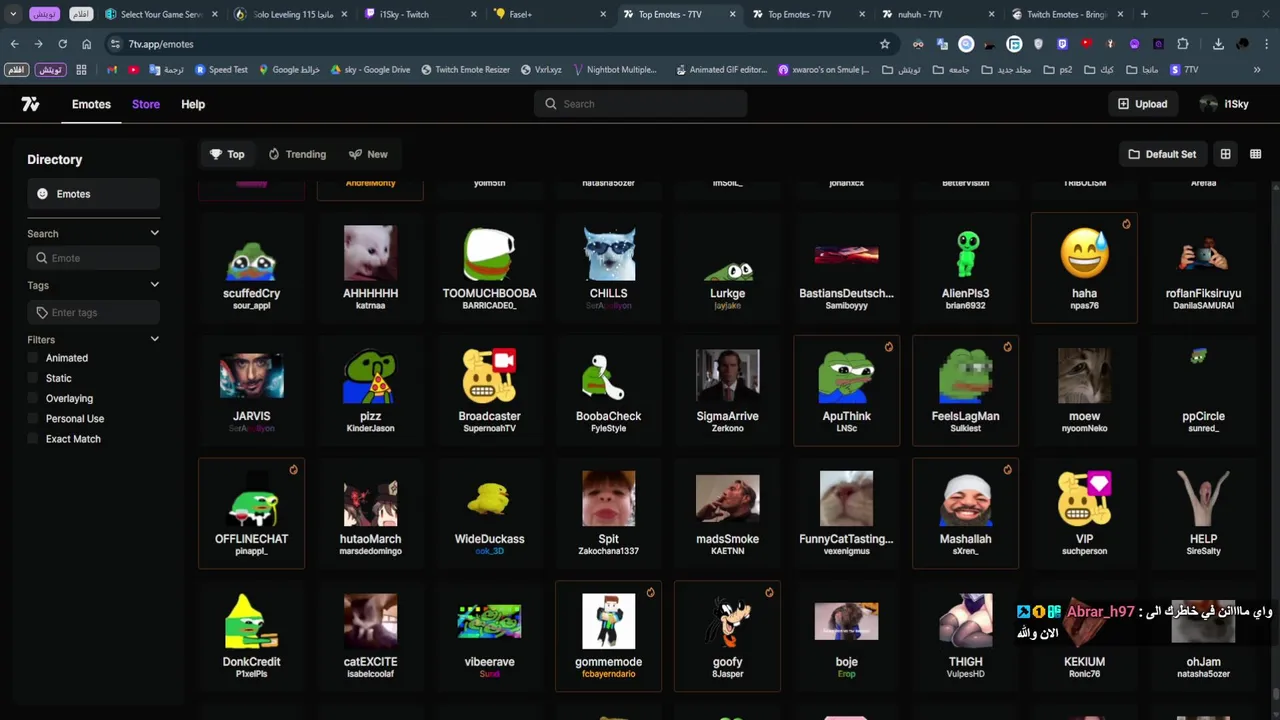This screenshot has height=720, width=1280.
Task: Show all bookmarks overflow chevron
Action: point(1257,70)
